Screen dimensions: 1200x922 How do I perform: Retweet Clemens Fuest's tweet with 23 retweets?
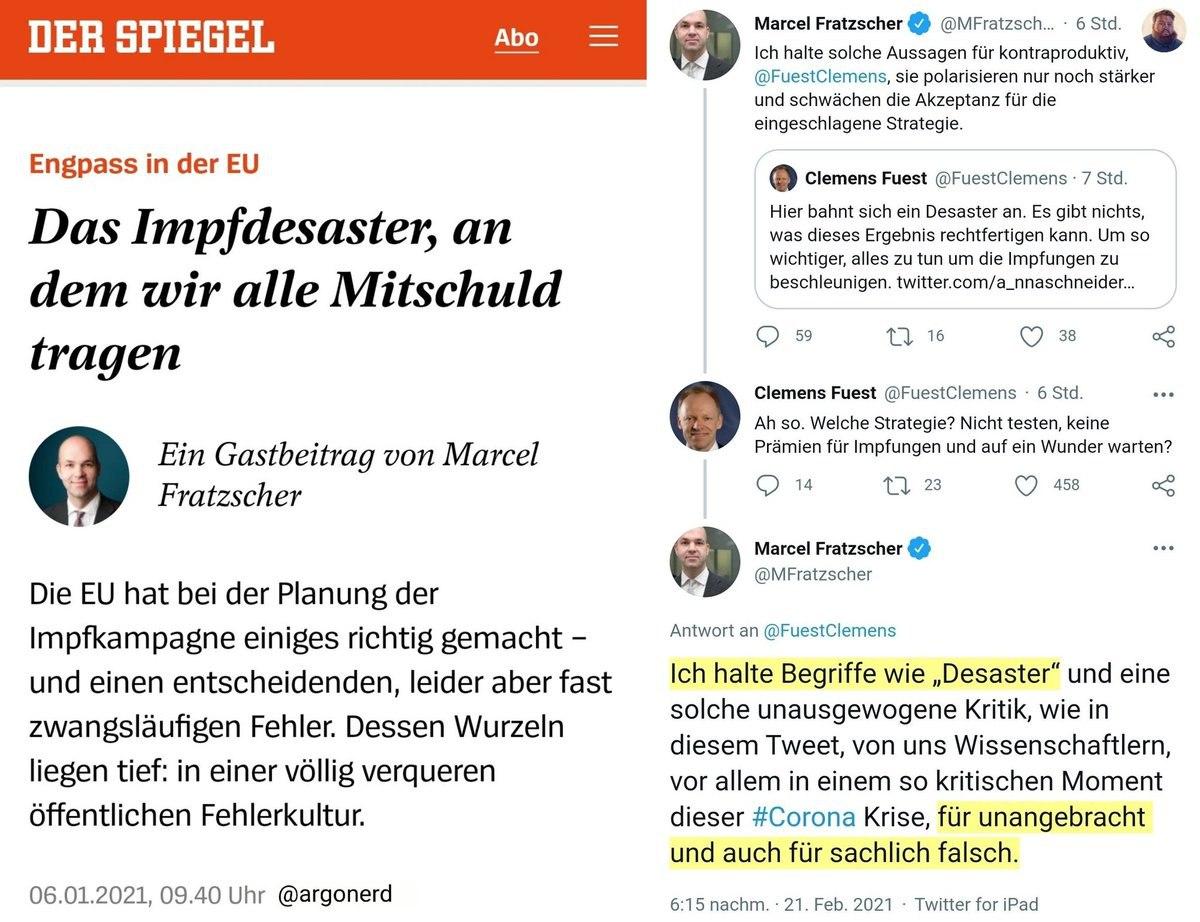click(896, 485)
